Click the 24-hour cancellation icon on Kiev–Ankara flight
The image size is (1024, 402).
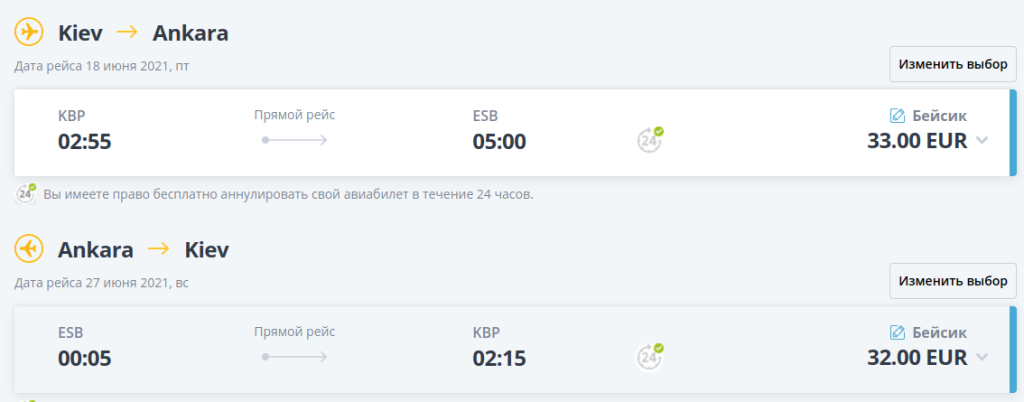pyautogui.click(x=650, y=140)
